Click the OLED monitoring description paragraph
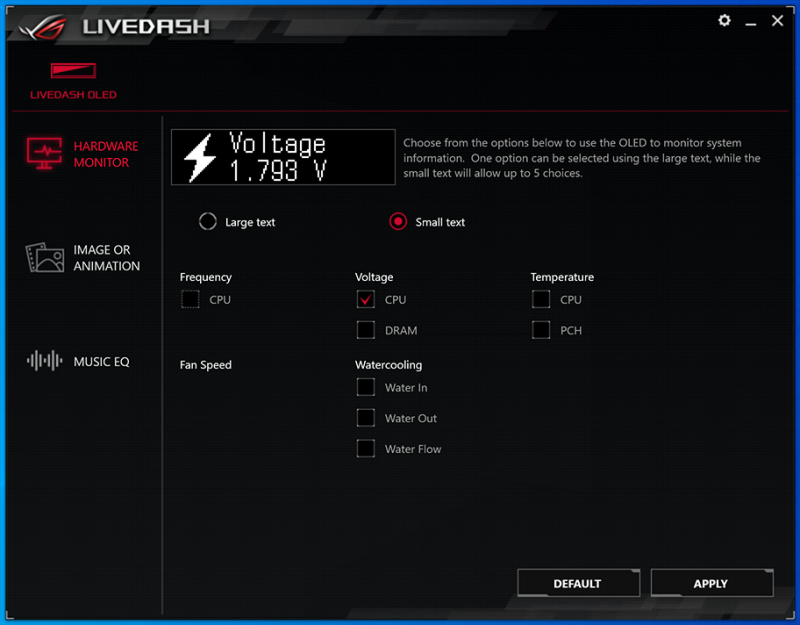Image resolution: width=800 pixels, height=625 pixels. (x=582, y=158)
